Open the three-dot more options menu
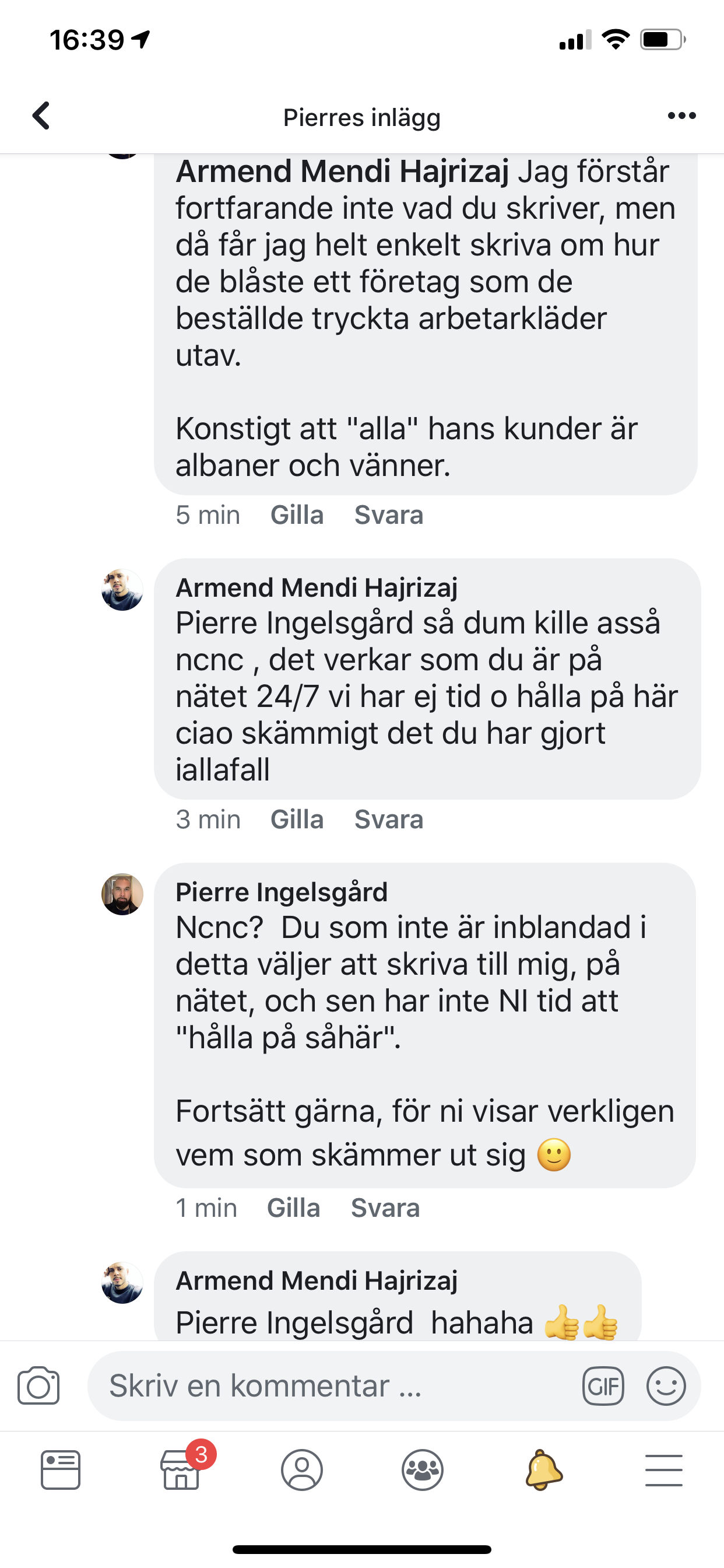 (x=681, y=116)
